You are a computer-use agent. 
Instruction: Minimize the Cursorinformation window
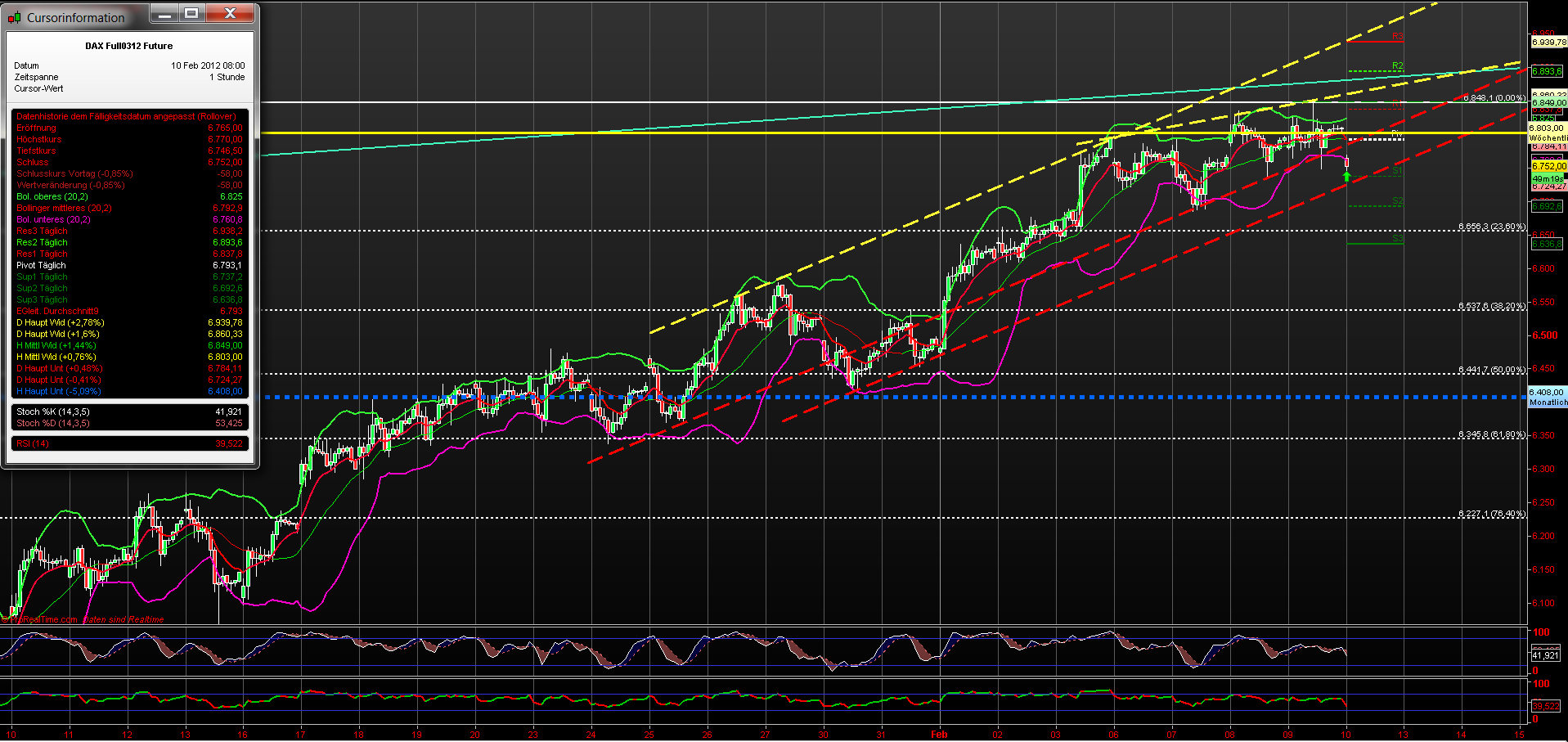(165, 13)
